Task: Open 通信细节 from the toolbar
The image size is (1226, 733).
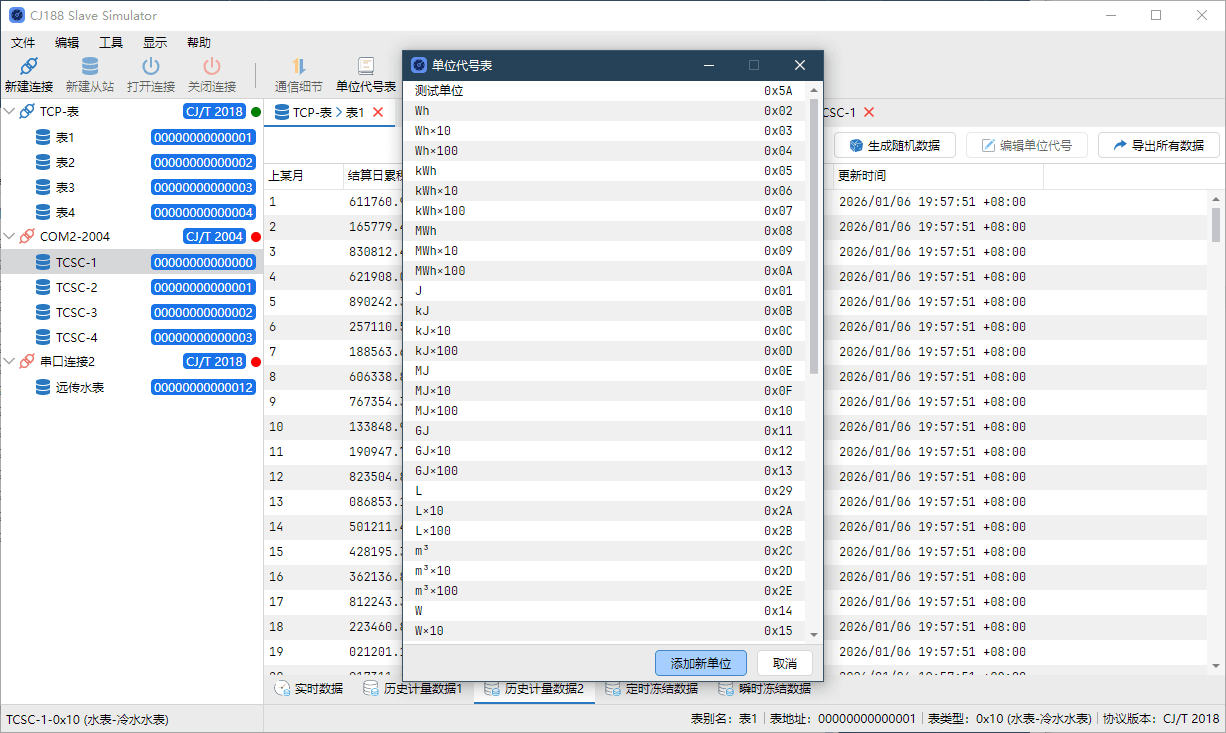Action: 298,67
